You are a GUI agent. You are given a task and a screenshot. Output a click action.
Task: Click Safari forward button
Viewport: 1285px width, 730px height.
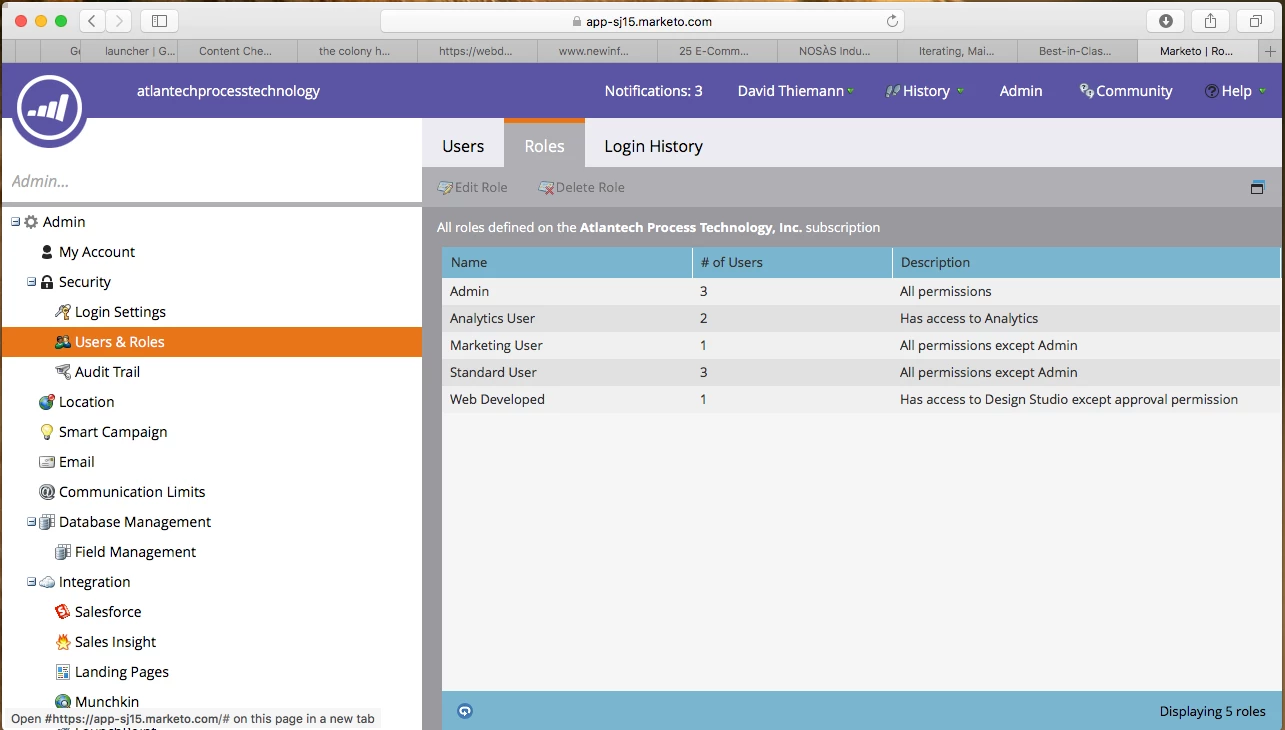(119, 21)
